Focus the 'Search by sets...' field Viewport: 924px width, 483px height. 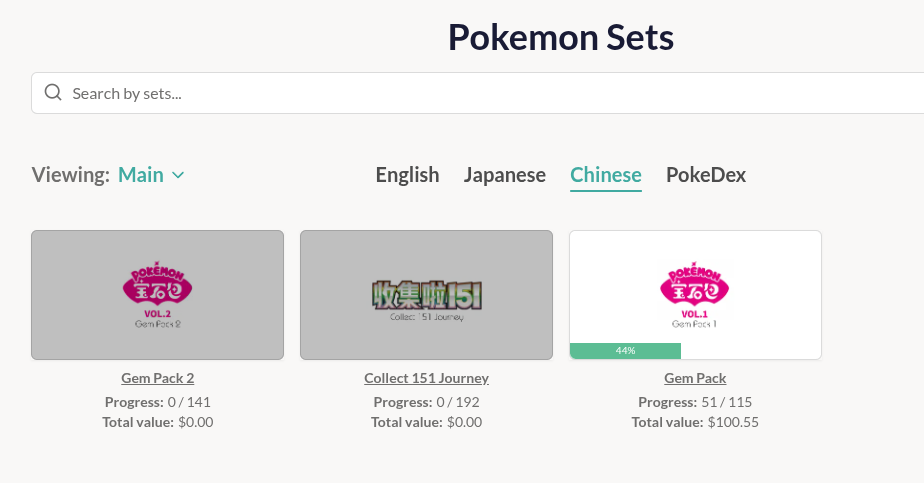480,93
